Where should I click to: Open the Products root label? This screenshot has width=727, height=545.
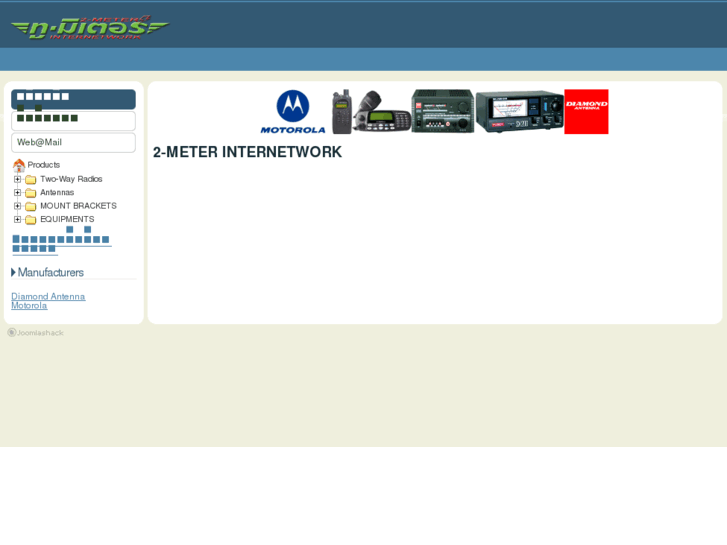click(44, 165)
